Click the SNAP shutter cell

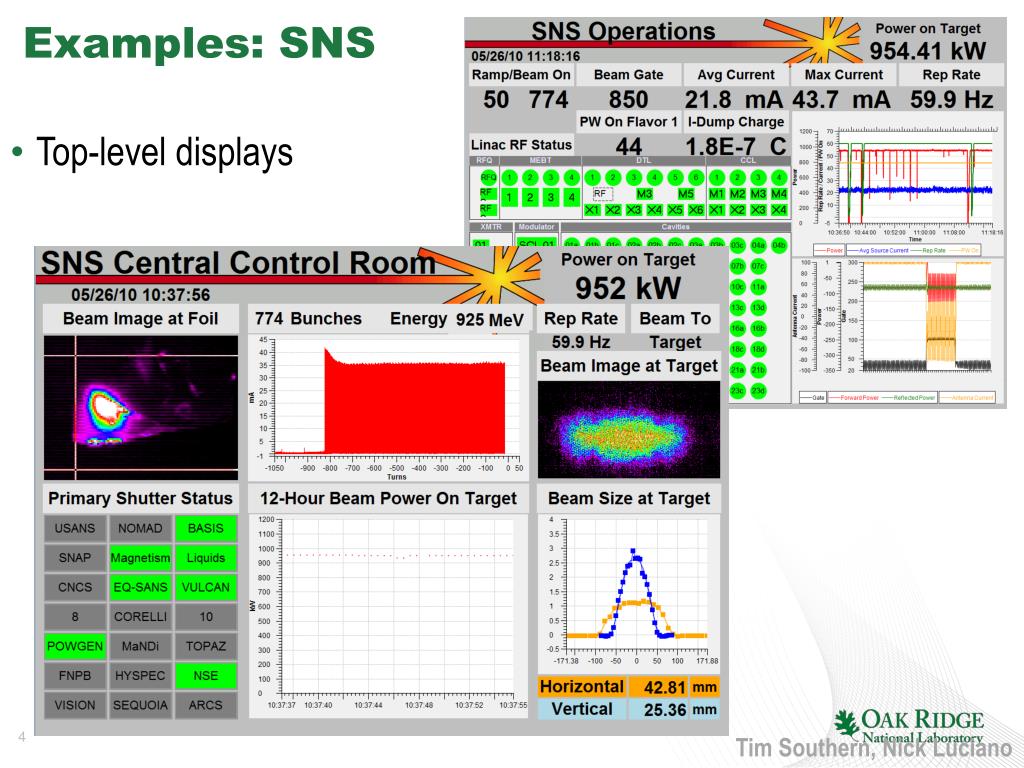(75, 558)
